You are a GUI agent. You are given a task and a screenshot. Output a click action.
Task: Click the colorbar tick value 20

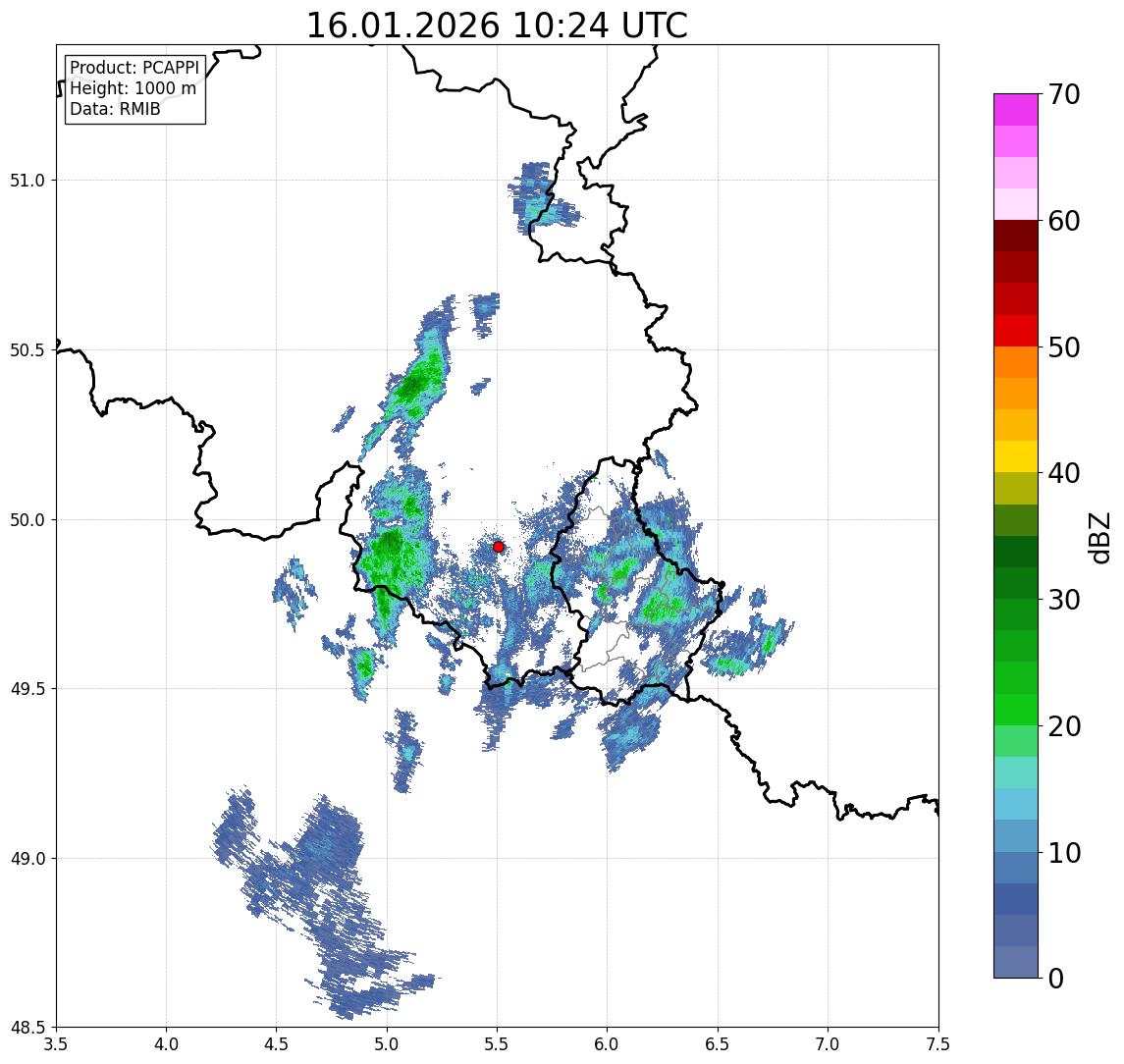point(1063,725)
